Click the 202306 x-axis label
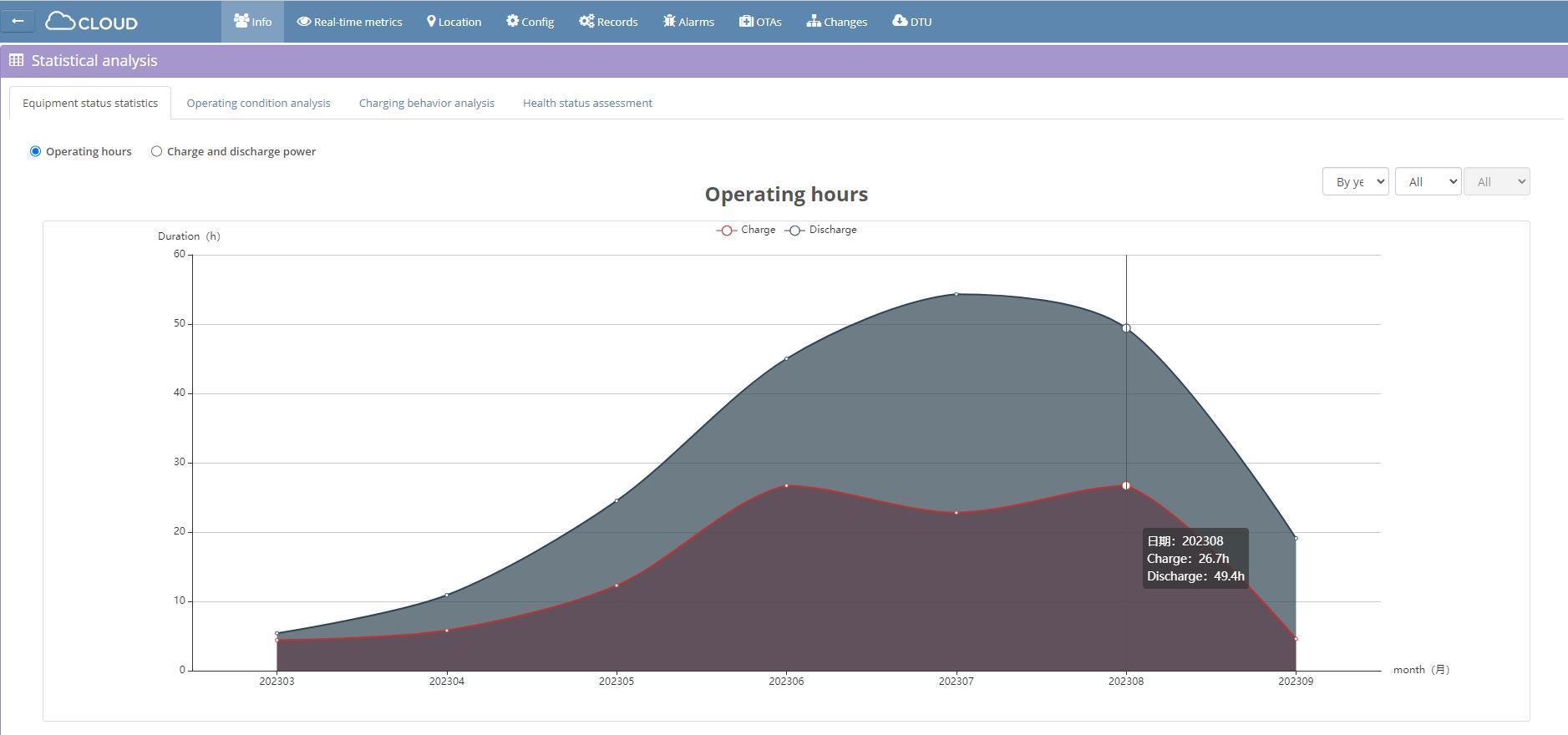Screen dimensions: 1568x735 coord(786,682)
